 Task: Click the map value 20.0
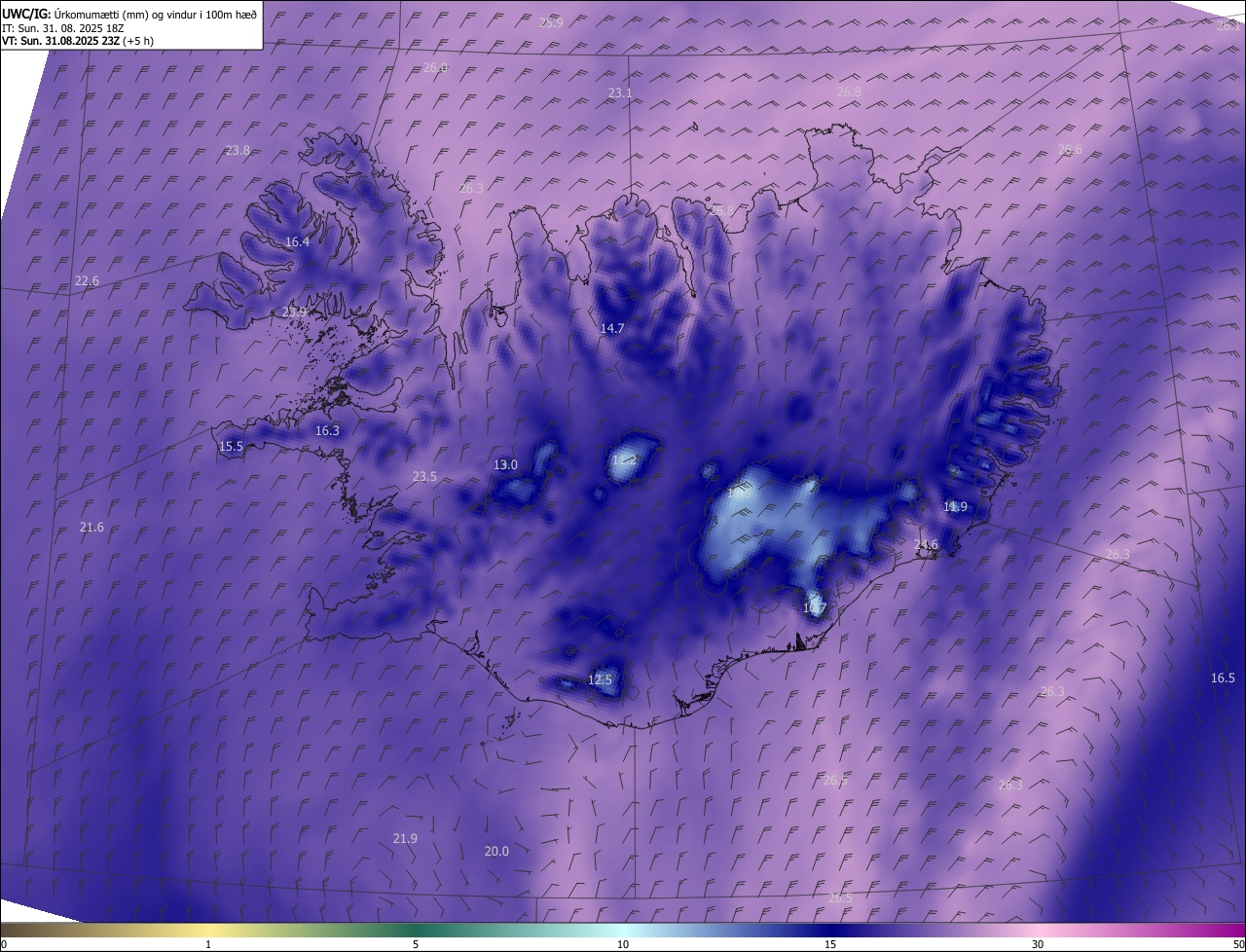496,851
